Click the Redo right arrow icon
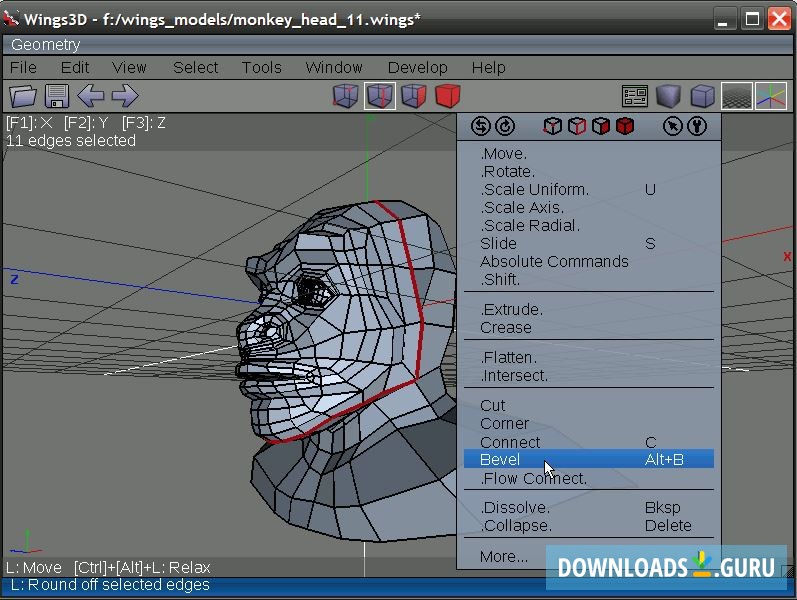The height and width of the screenshot is (600, 797). pos(124,96)
